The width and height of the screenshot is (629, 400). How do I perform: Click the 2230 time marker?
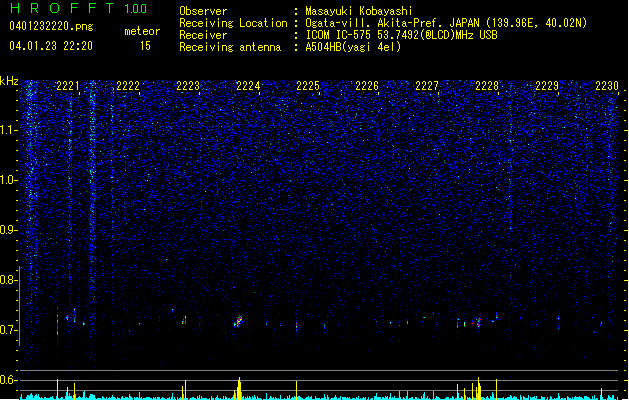coord(607,86)
